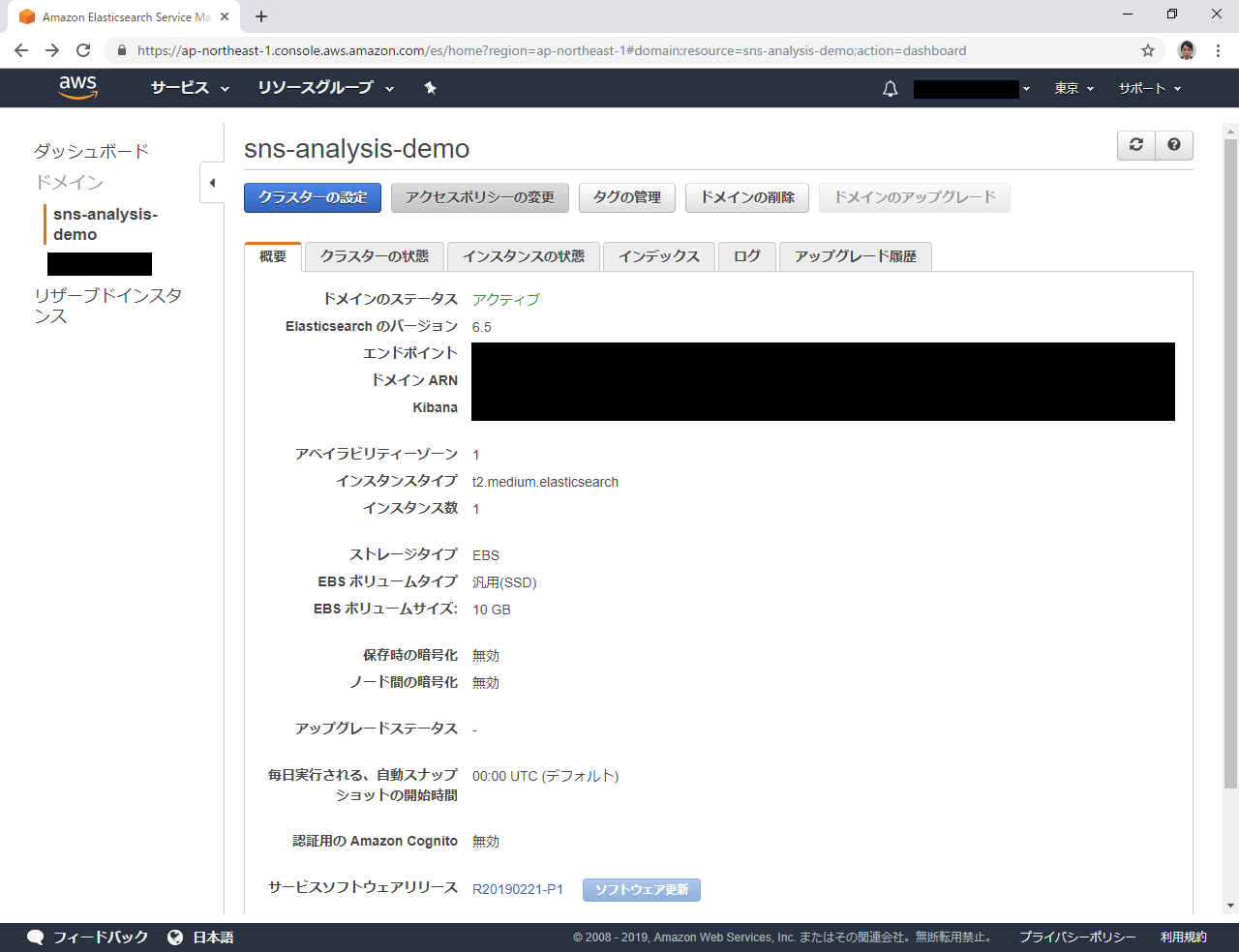Click the ドメインの削除 button
This screenshot has width=1239, height=952.
click(x=747, y=197)
